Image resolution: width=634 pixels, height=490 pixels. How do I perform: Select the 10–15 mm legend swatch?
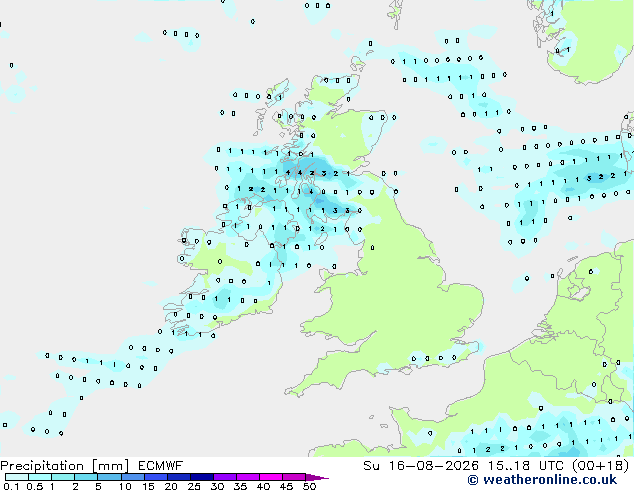coord(133,477)
